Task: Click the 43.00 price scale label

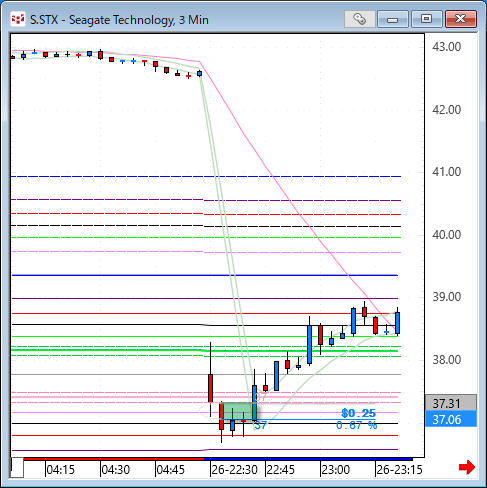Action: 447,47
